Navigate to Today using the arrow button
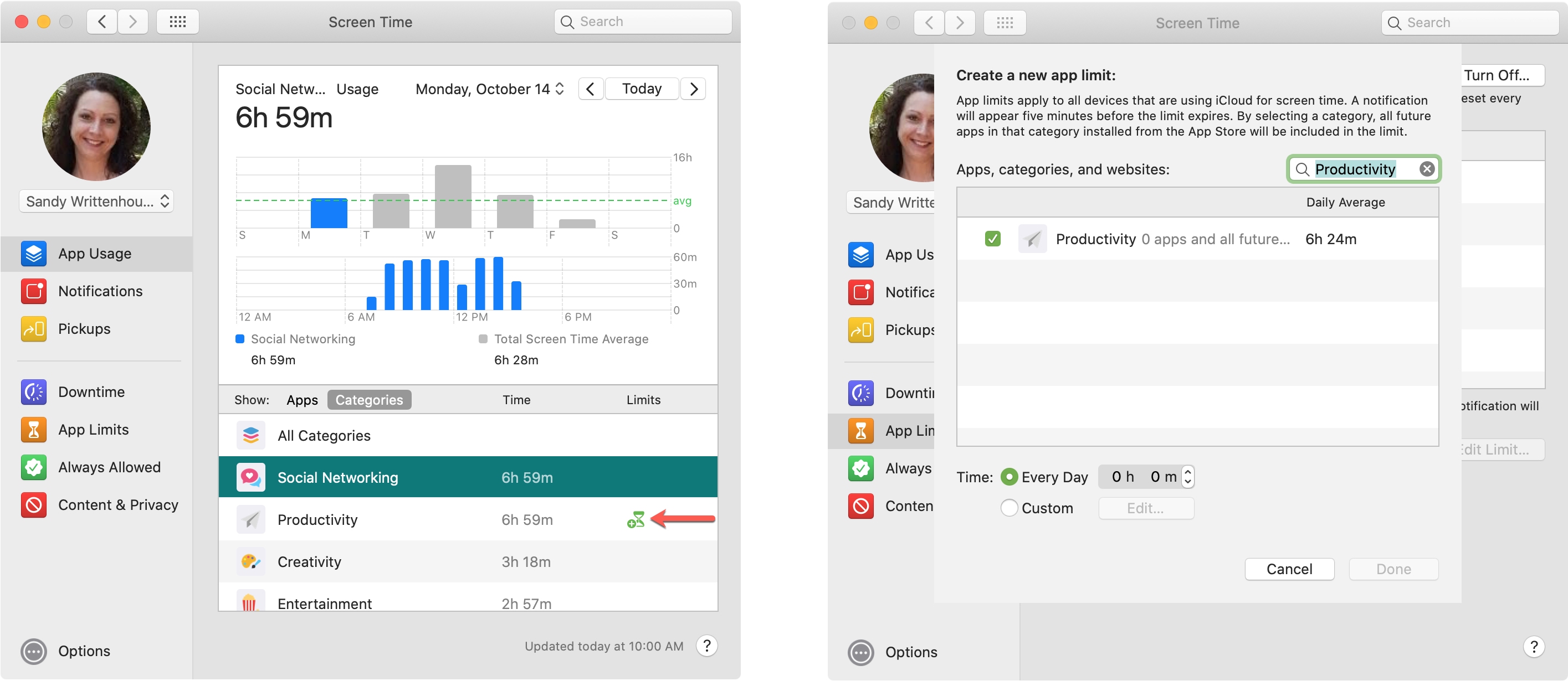 pos(697,88)
